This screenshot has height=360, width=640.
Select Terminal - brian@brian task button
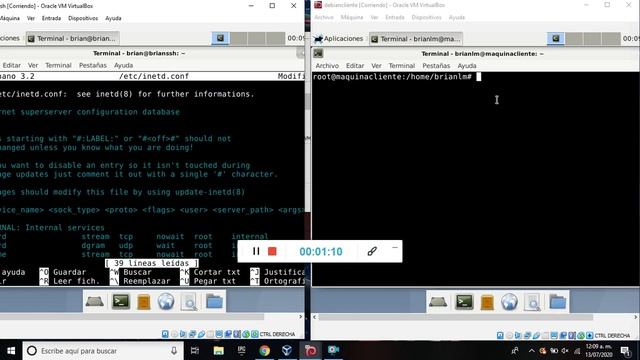72,38
